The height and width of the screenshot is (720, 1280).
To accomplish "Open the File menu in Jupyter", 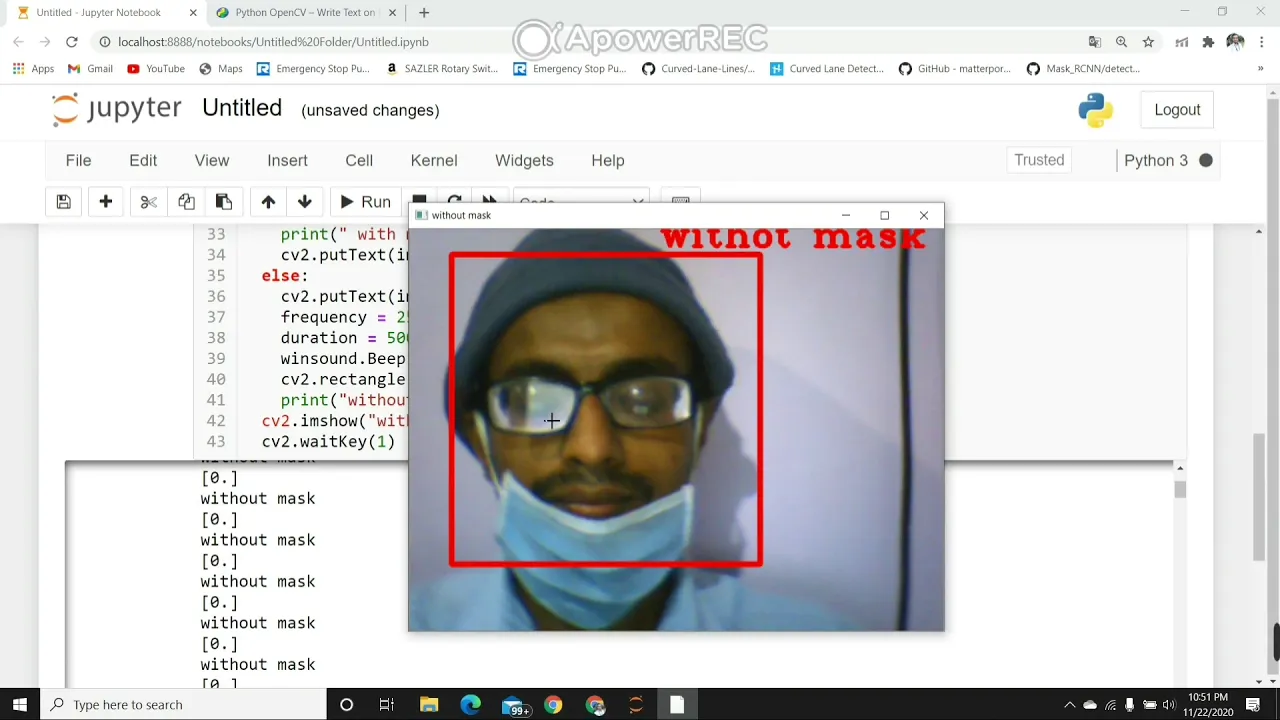I will coord(78,160).
